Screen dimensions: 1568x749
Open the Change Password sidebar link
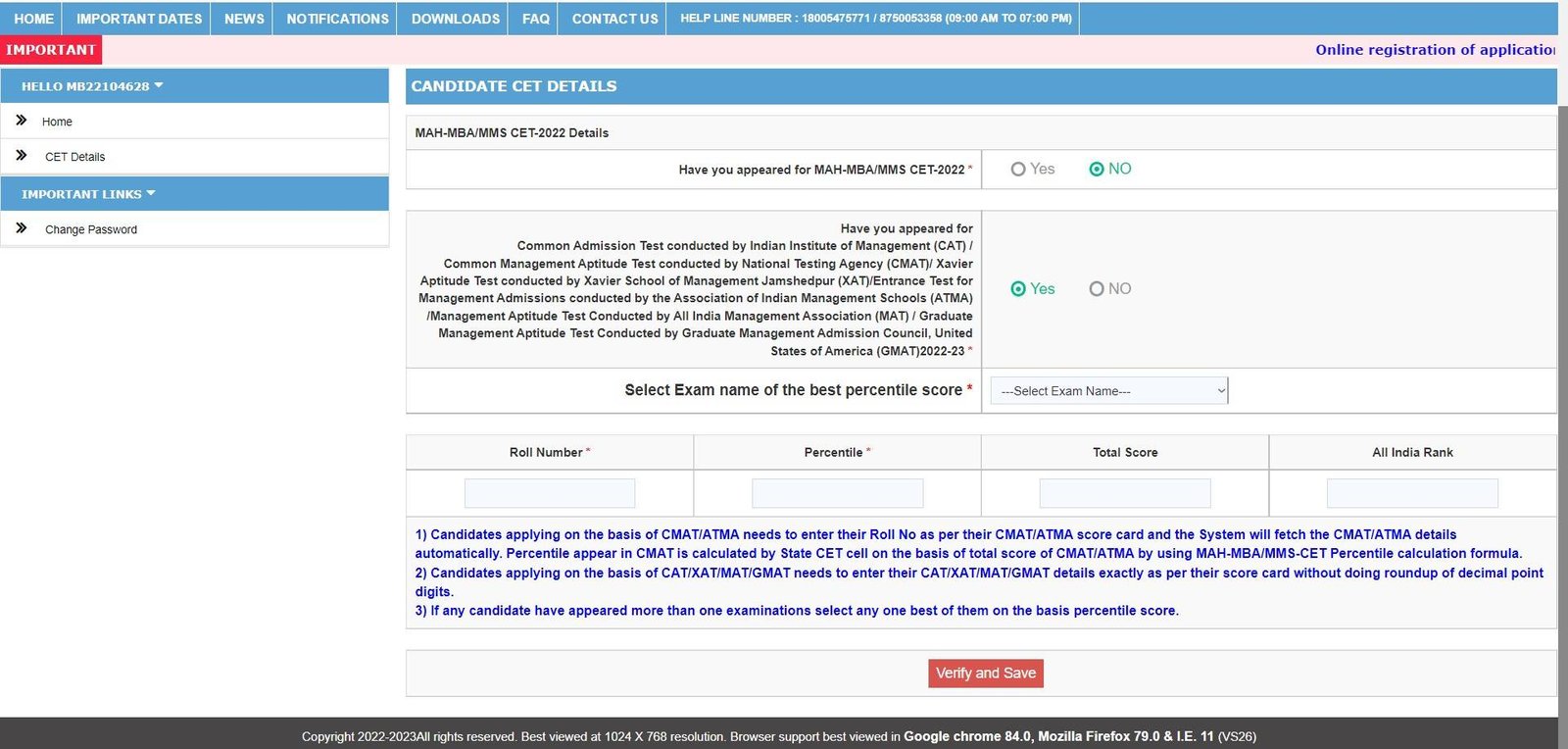(91, 229)
